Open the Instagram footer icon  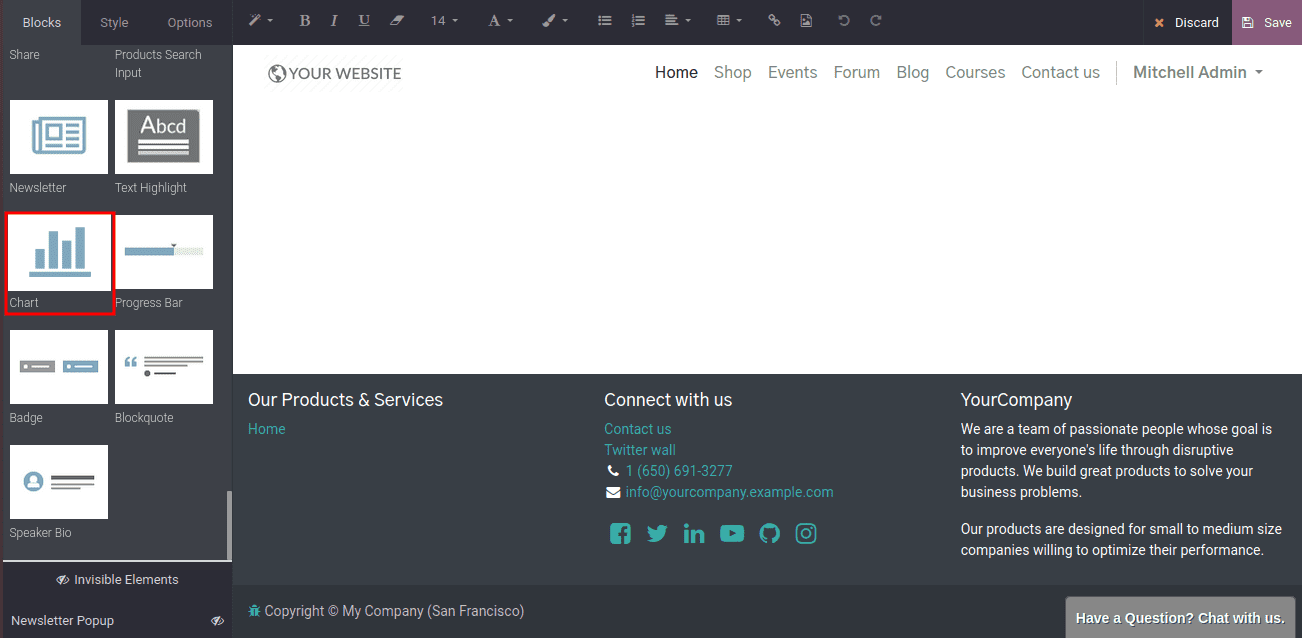pos(806,533)
